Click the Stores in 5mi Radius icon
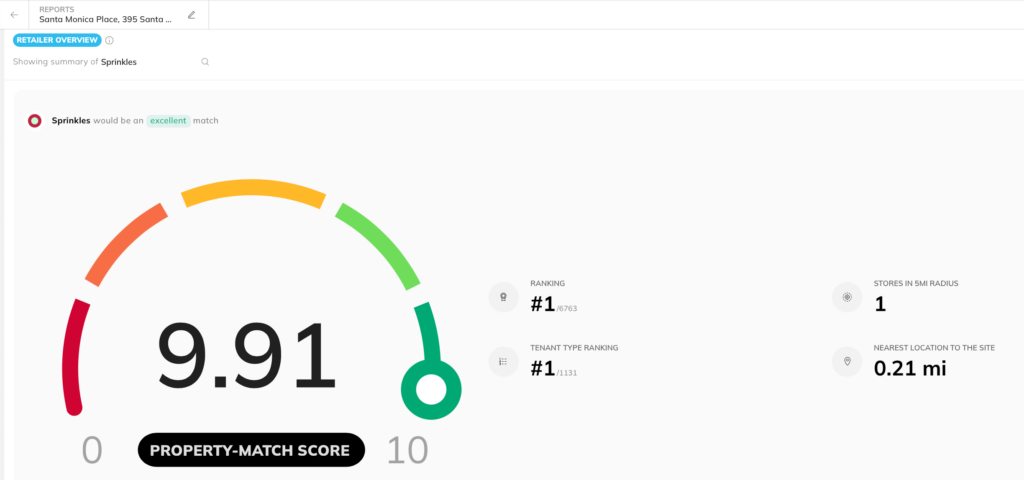Viewport: 1024px width, 480px height. pos(847,297)
